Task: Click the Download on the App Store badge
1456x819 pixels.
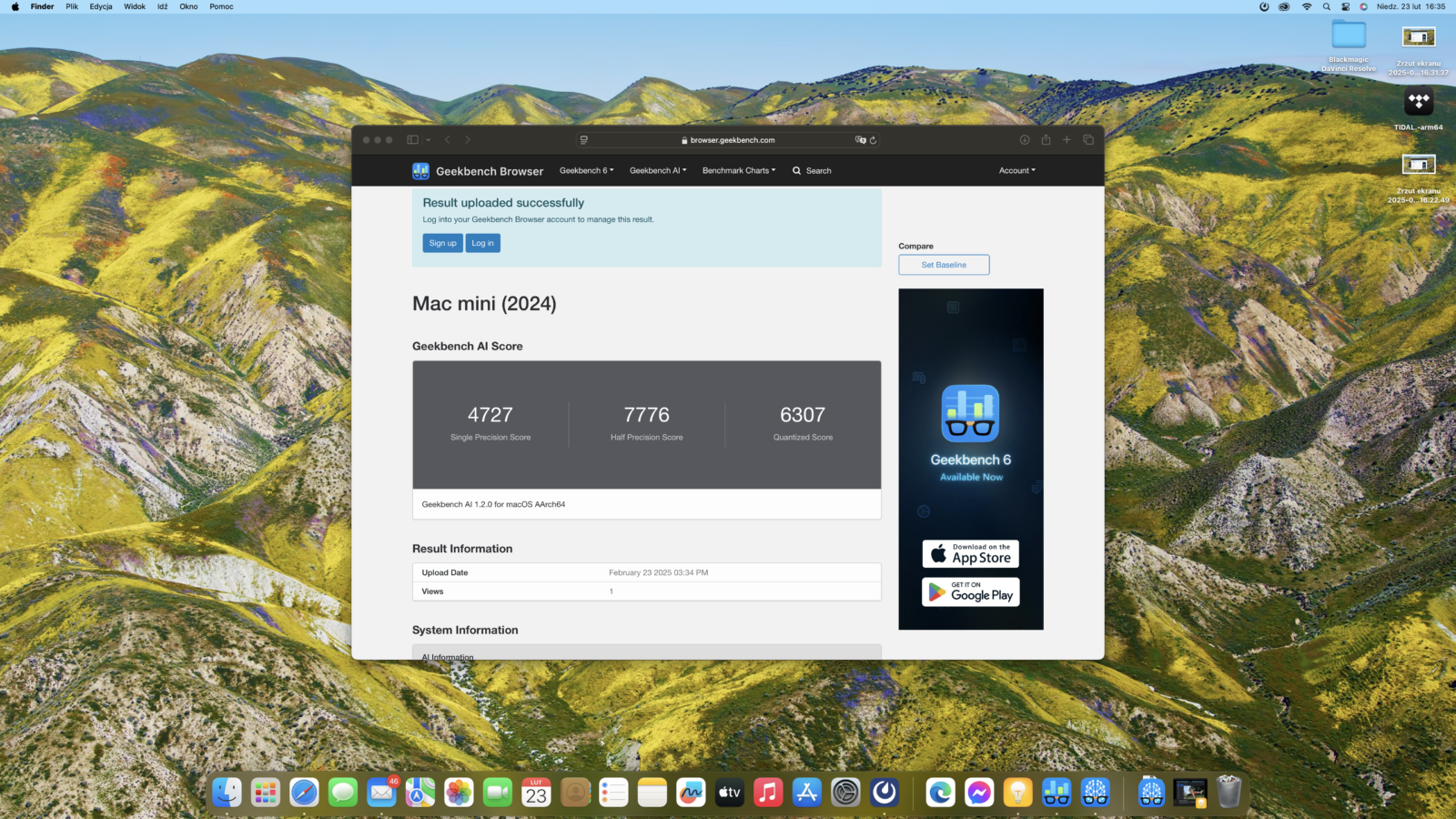Action: (970, 554)
